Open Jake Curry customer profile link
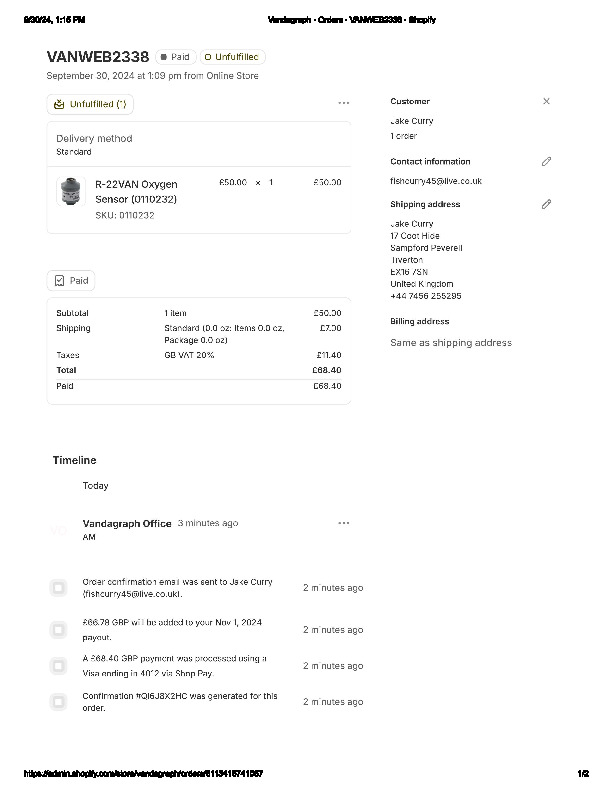Viewport: 612px width, 792px height. coord(412,121)
